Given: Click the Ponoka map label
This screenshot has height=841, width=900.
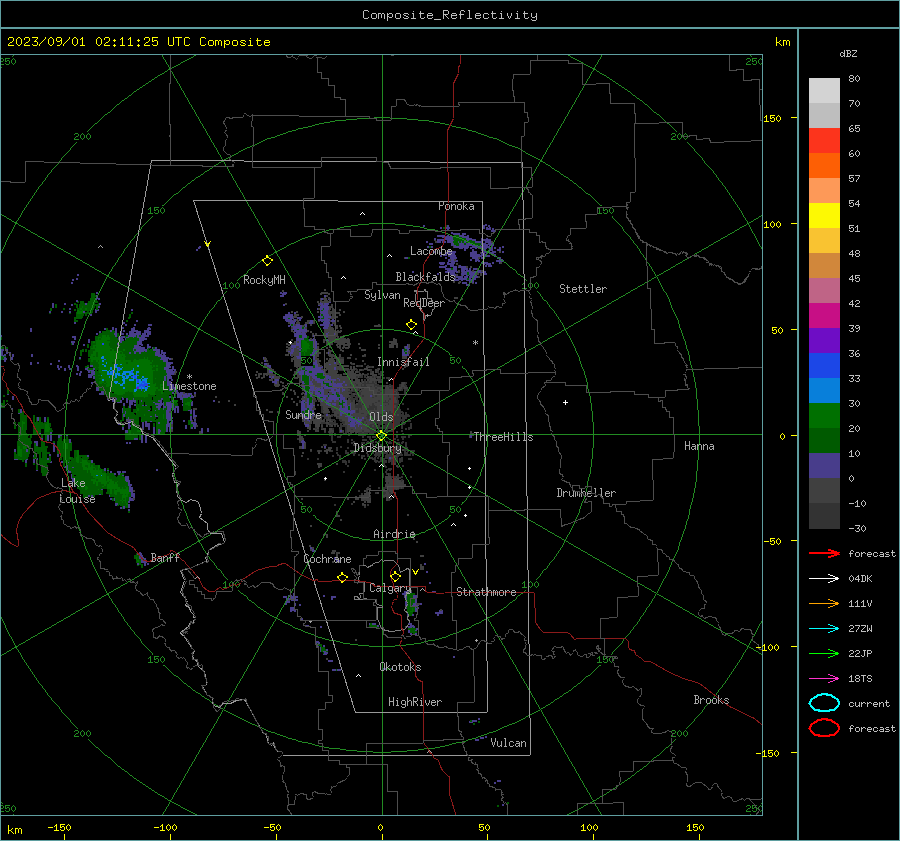Looking at the screenshot, I should 456,206.
